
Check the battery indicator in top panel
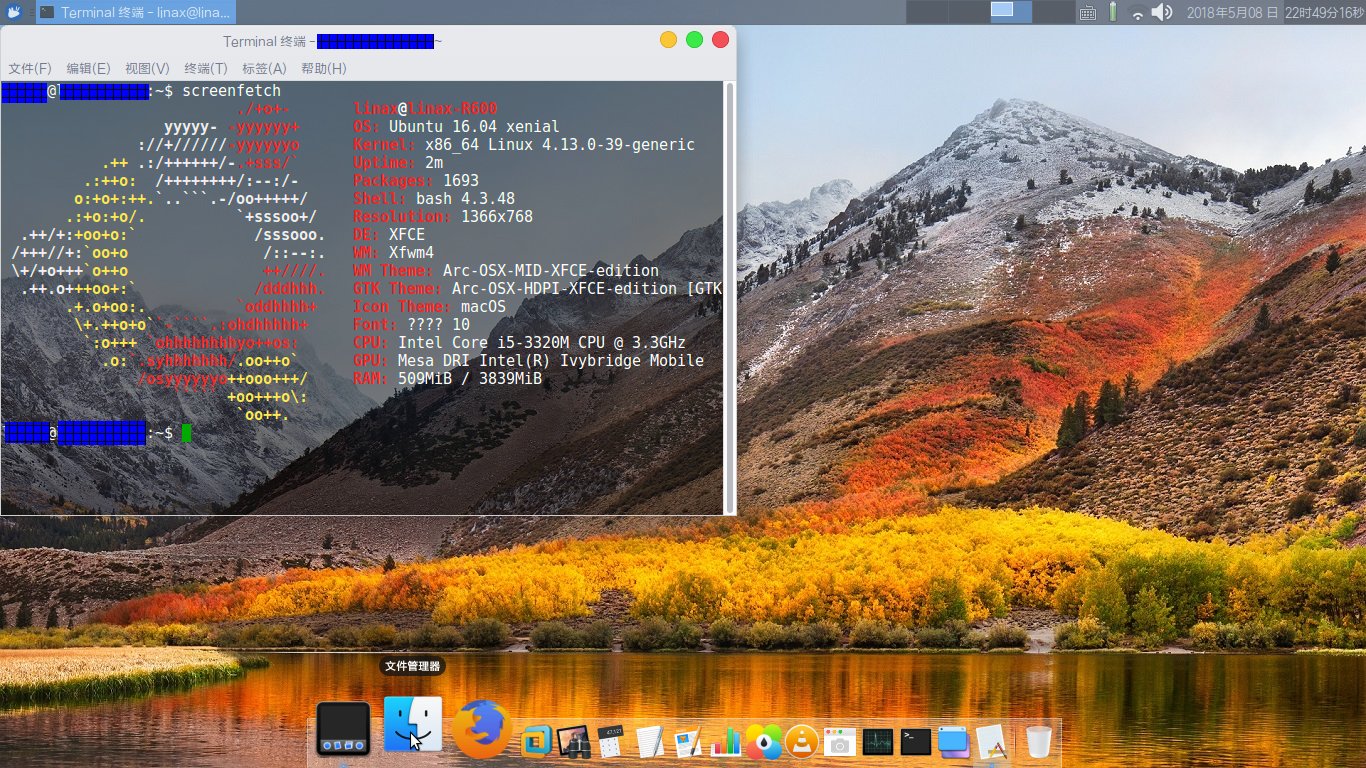point(1113,12)
